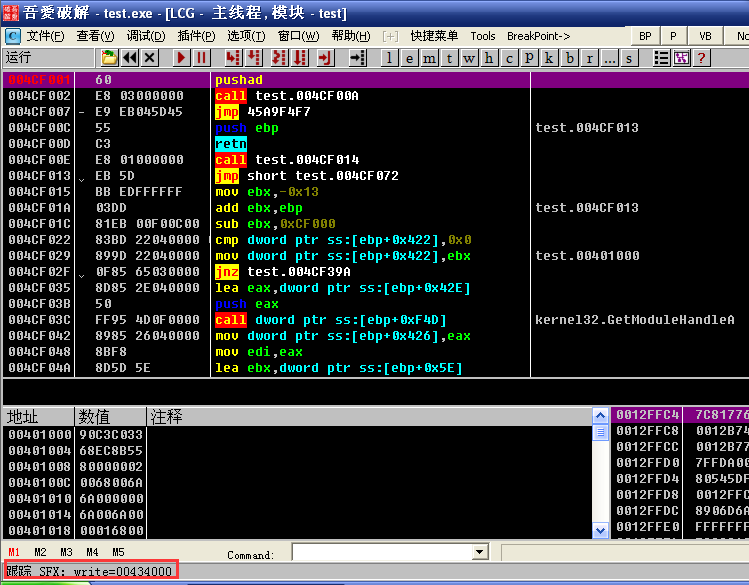
Task: Open Call stack with 'k' button
Action: click(549, 58)
